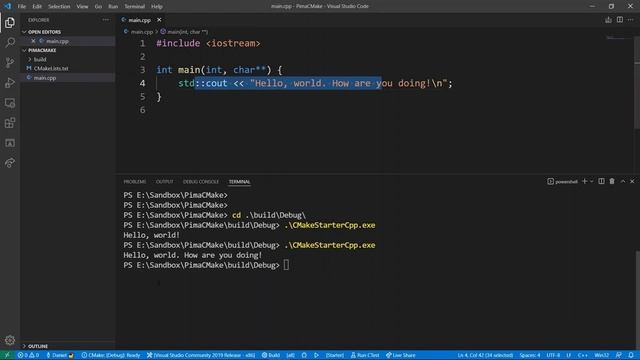The height and width of the screenshot is (360, 640).
Task: Click the Build button in status bar
Action: click(x=271, y=355)
